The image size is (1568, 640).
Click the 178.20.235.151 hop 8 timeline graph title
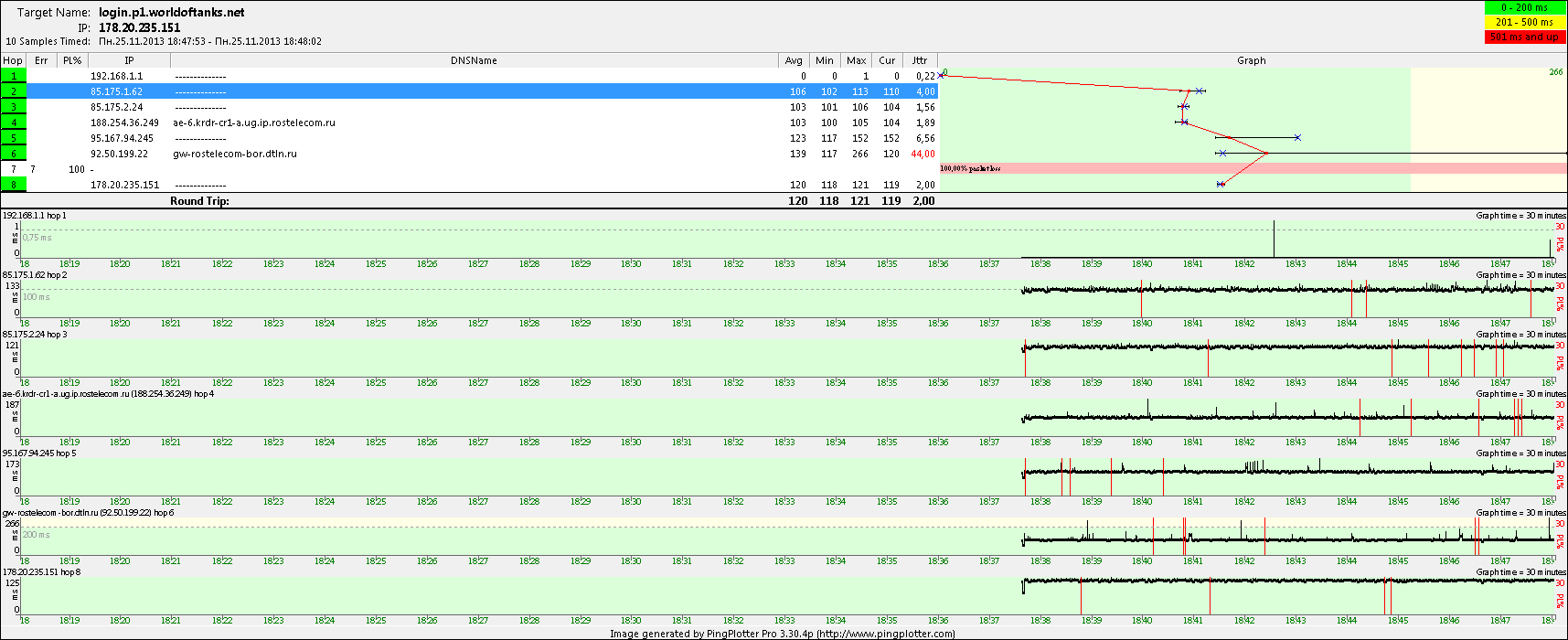pyautogui.click(x=41, y=572)
